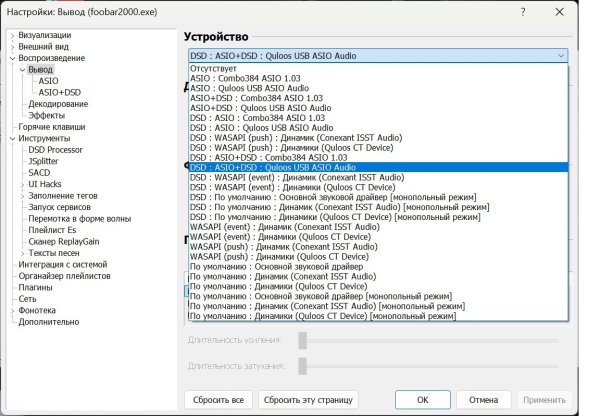Choose ASIO+DSD : Combo384 ASIO 1.03
600x416 pixels.
[378, 98]
